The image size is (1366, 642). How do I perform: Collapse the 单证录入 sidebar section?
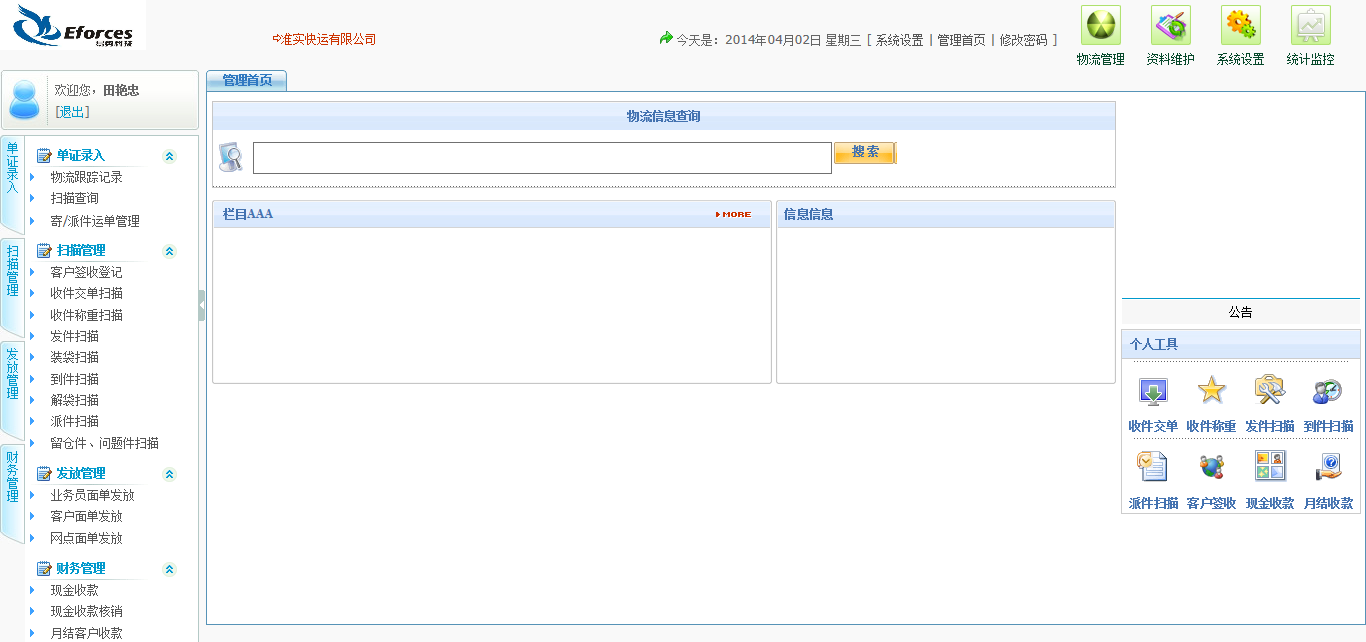click(x=169, y=156)
